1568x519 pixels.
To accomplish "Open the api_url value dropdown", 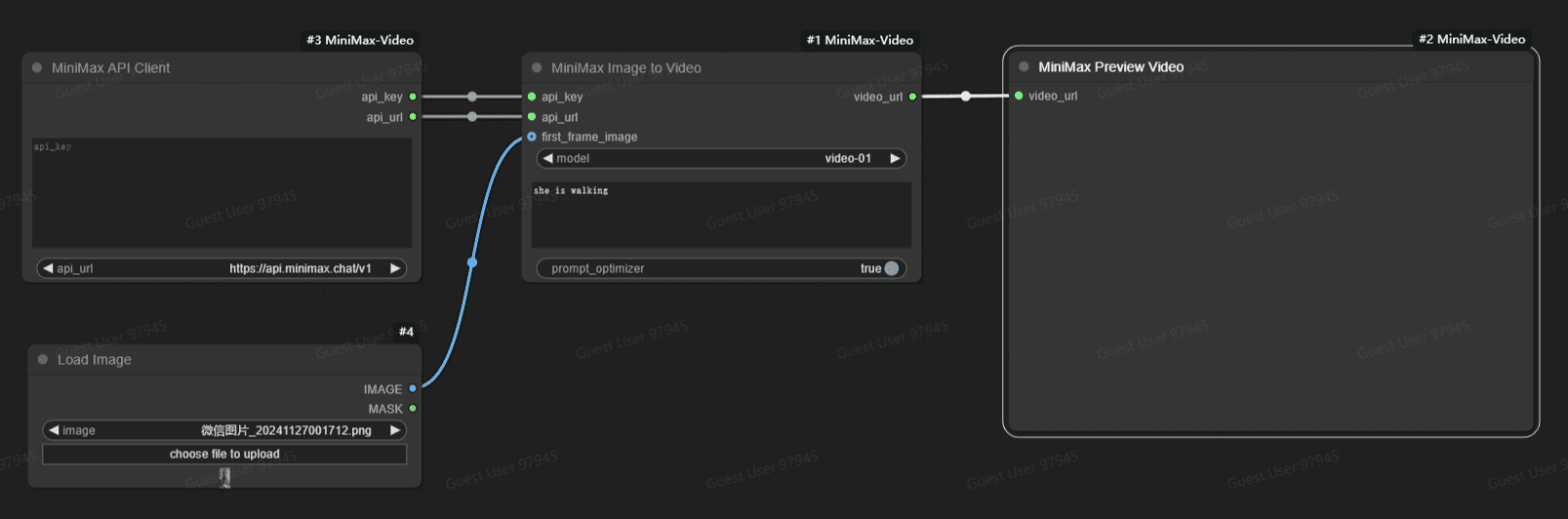I will point(221,268).
